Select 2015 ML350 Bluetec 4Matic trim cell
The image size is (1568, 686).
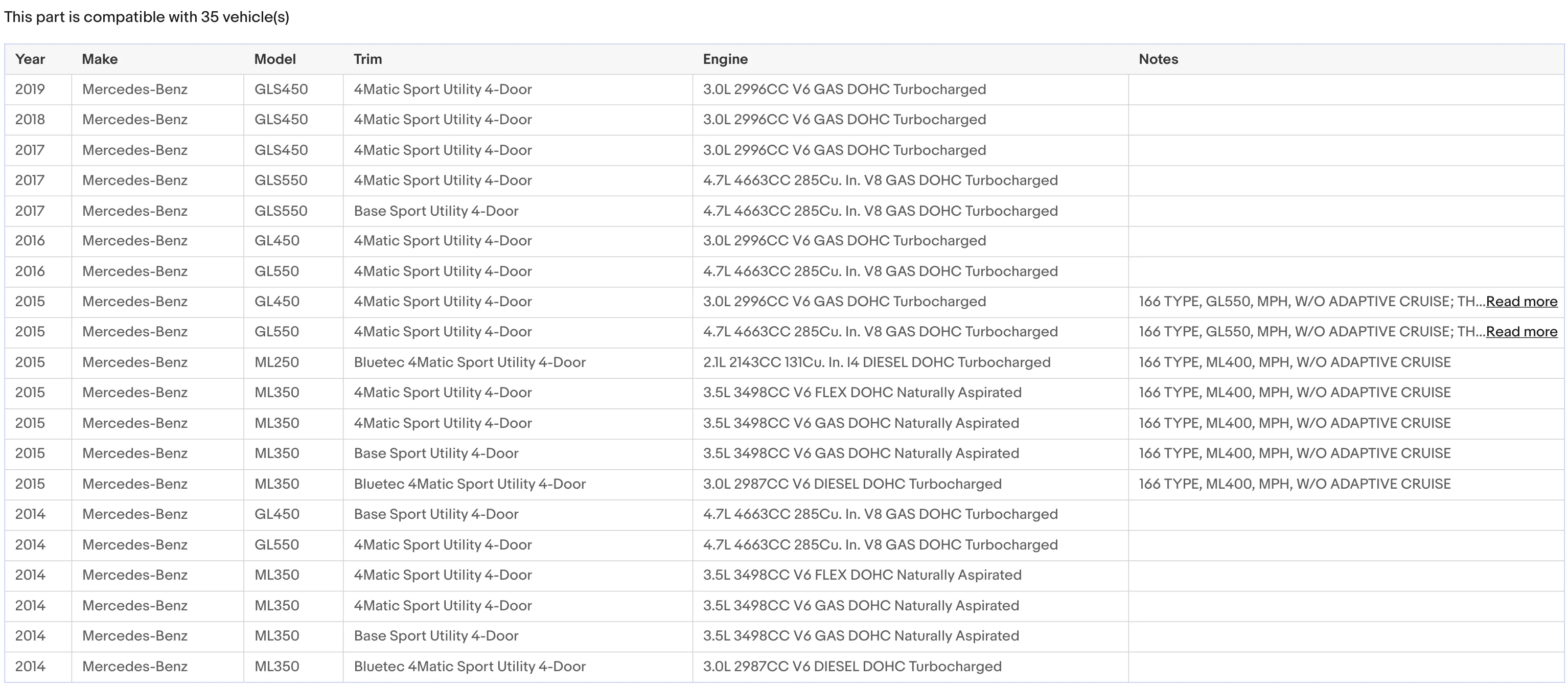518,484
